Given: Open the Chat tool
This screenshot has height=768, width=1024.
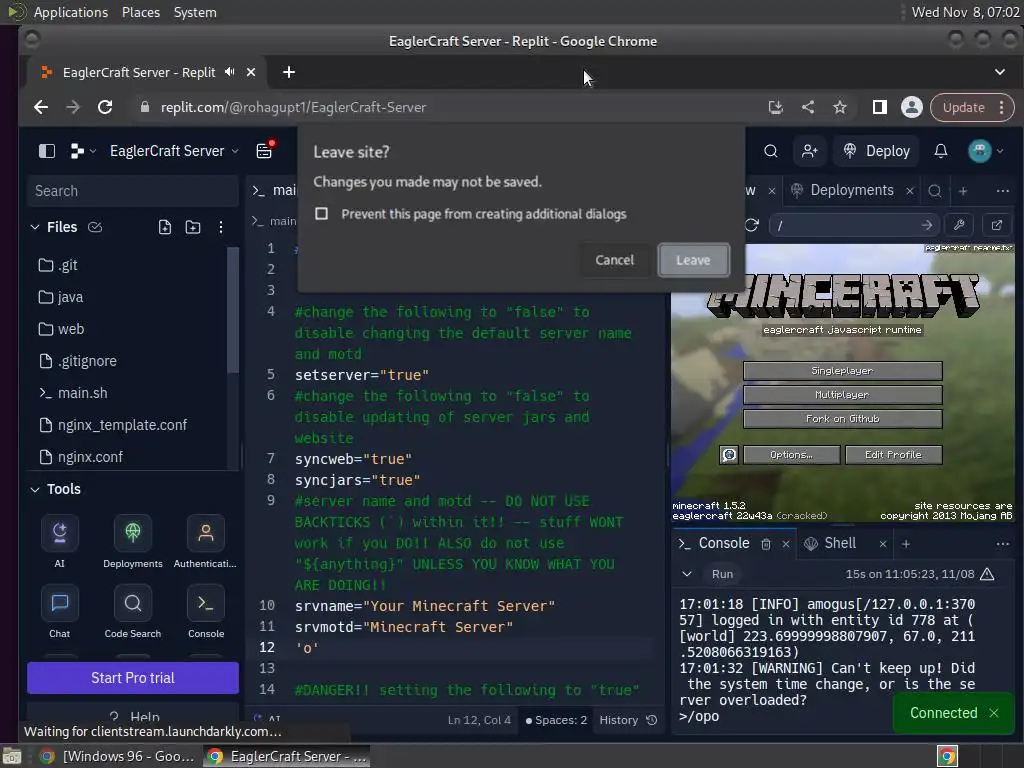Looking at the screenshot, I should 59,603.
